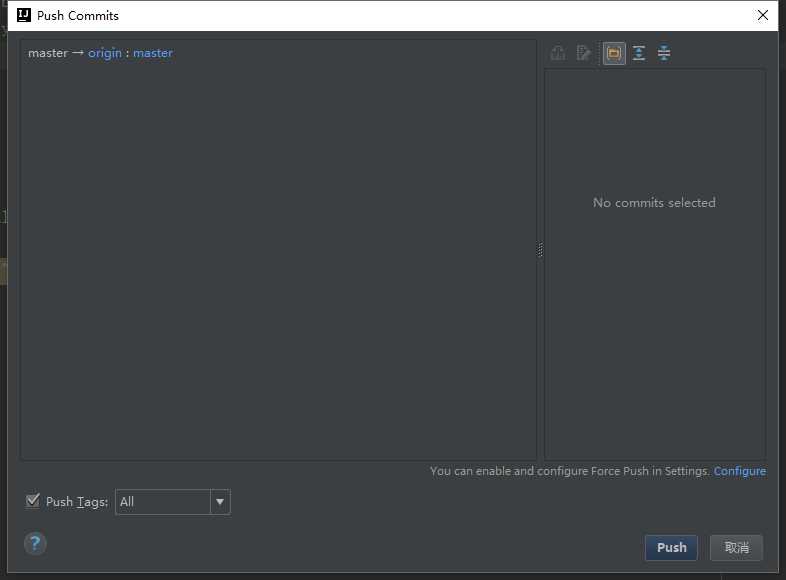Click the splitter handle between panels

pos(540,249)
